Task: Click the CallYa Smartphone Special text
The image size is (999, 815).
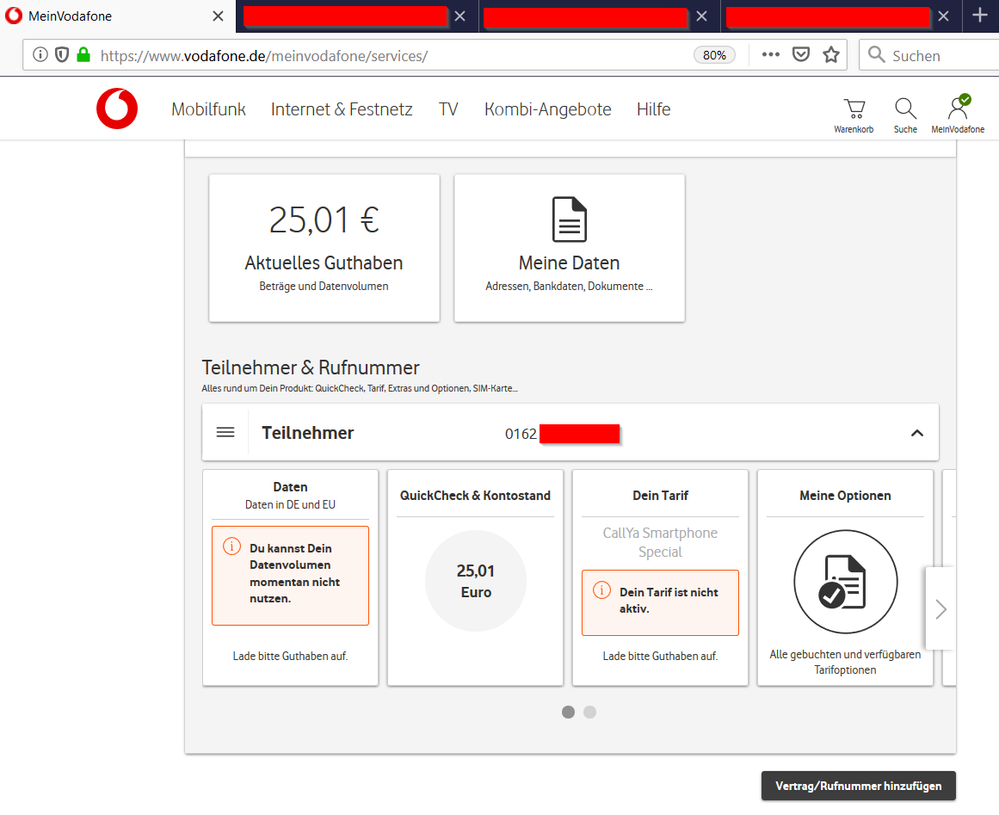Action: click(660, 542)
